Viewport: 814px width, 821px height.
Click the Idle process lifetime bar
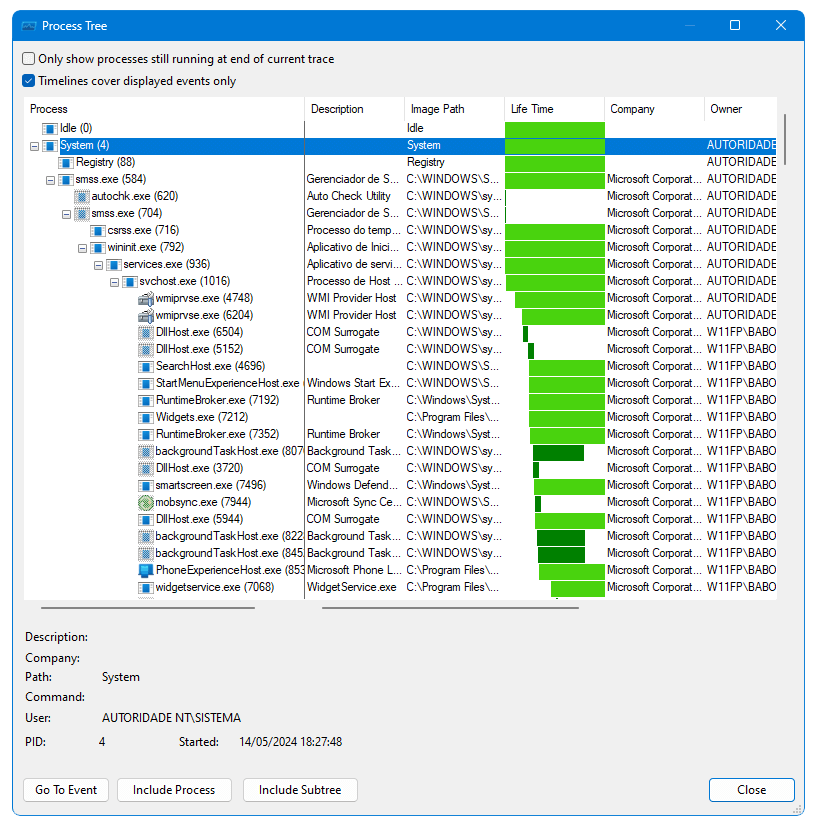tap(555, 129)
